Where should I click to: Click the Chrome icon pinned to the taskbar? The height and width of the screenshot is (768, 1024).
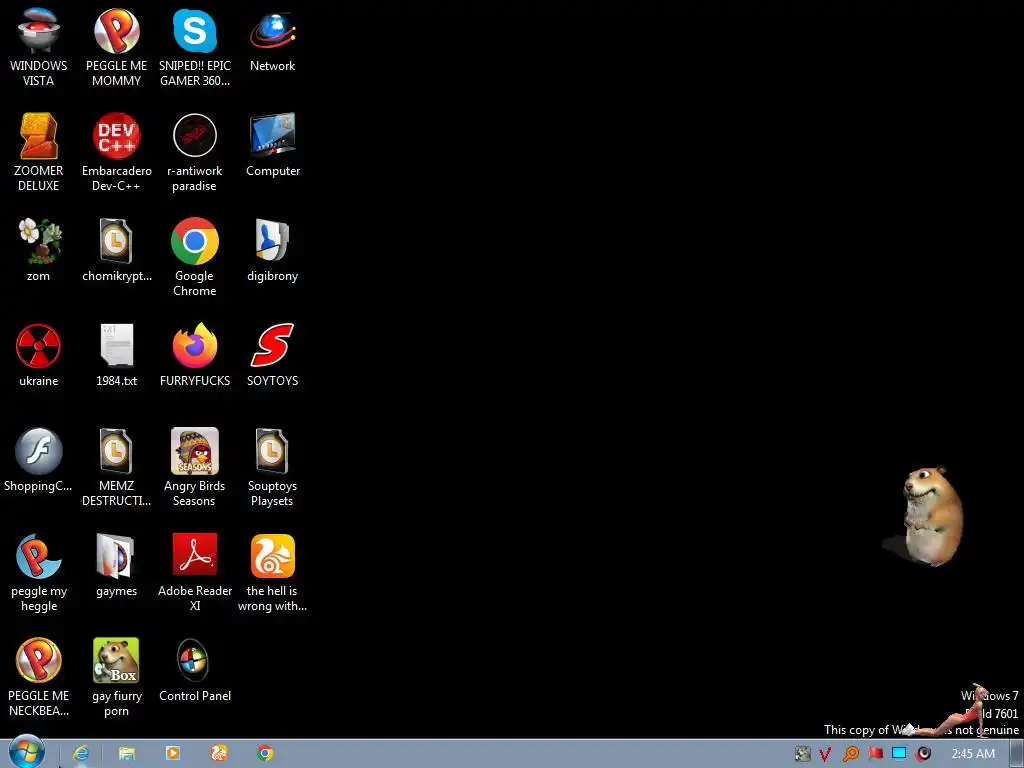coord(264,753)
